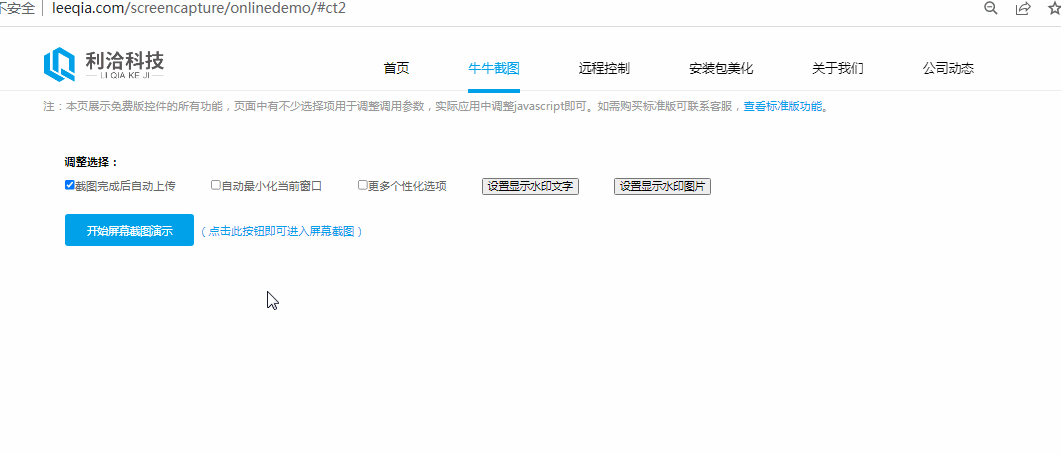Click the 不安全 site security indicator
This screenshot has width=1061, height=454.
tap(18, 8)
